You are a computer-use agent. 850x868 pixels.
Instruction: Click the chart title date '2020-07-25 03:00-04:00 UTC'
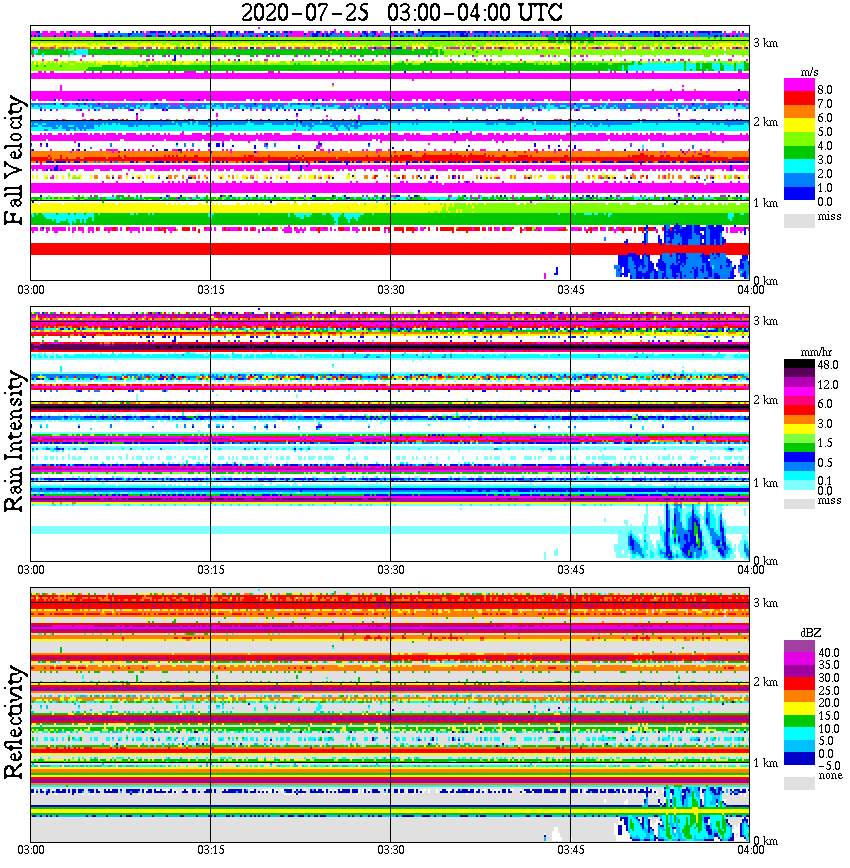point(401,12)
